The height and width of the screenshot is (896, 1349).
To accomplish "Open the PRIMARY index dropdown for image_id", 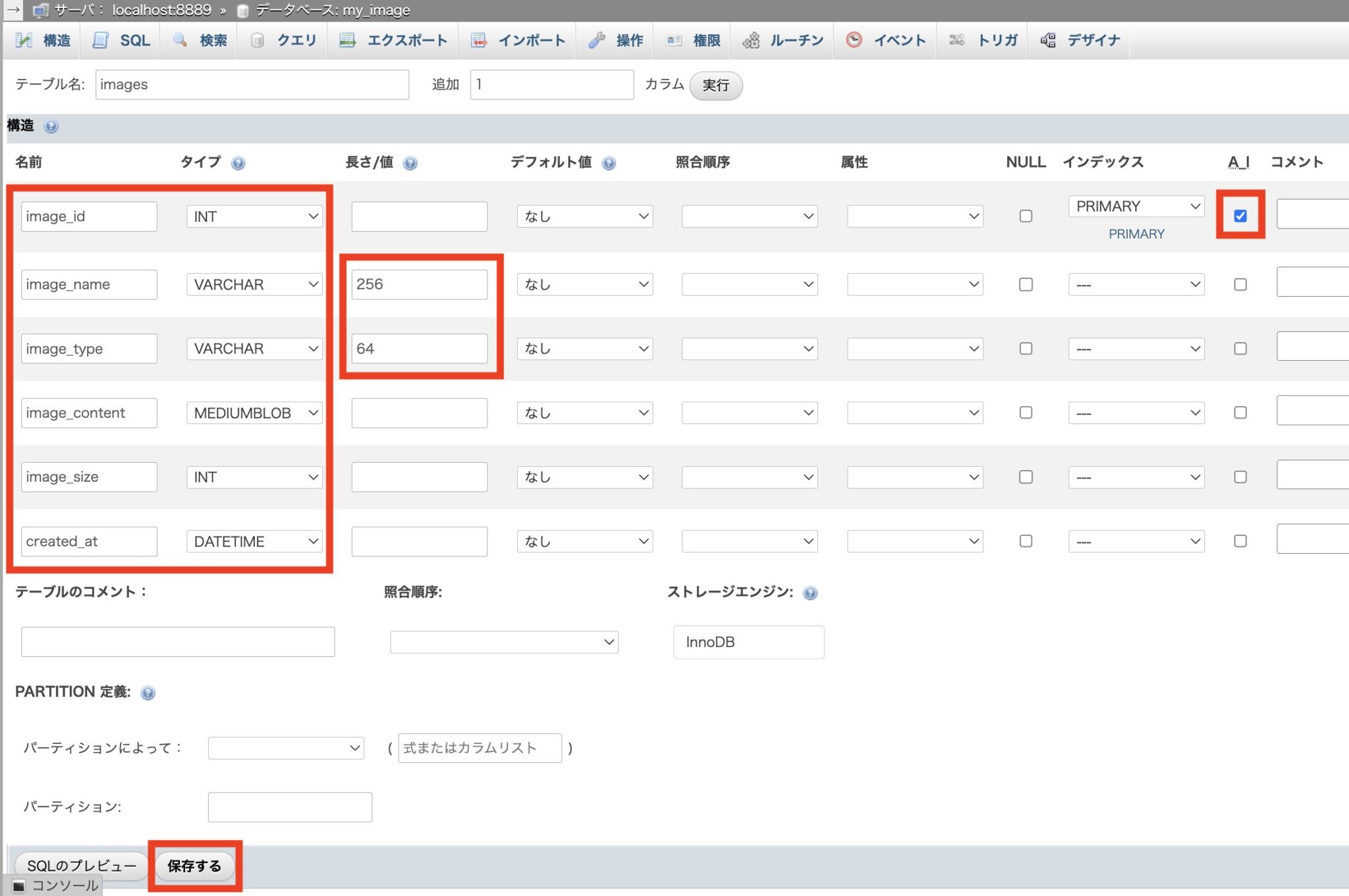I will click(x=1136, y=207).
